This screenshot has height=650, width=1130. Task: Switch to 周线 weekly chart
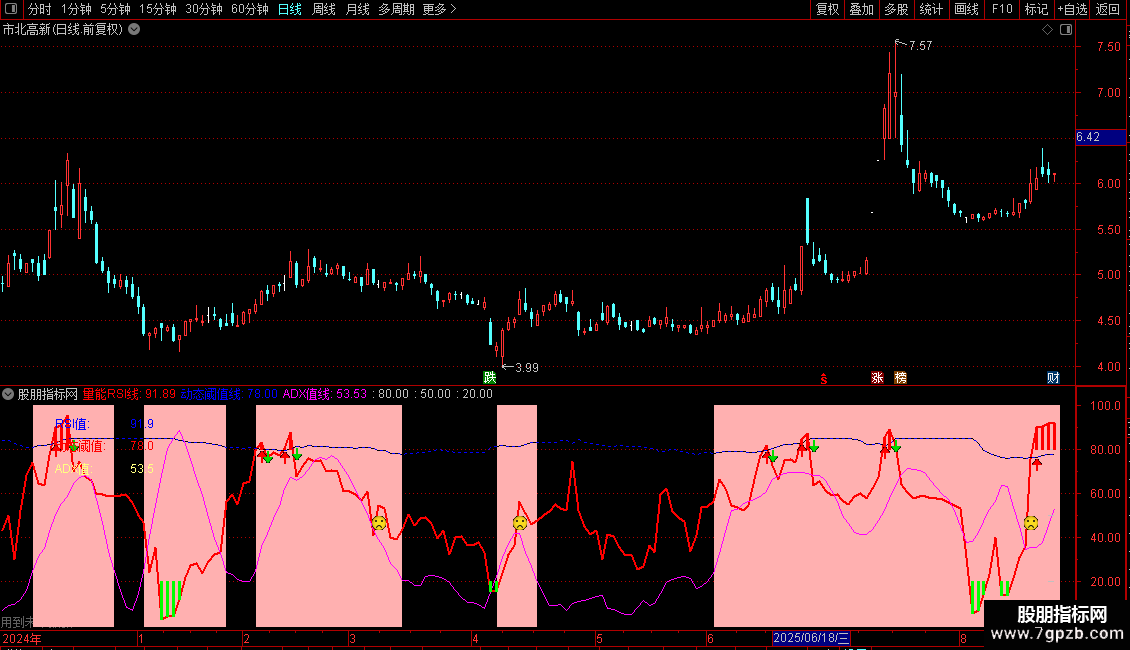(324, 9)
